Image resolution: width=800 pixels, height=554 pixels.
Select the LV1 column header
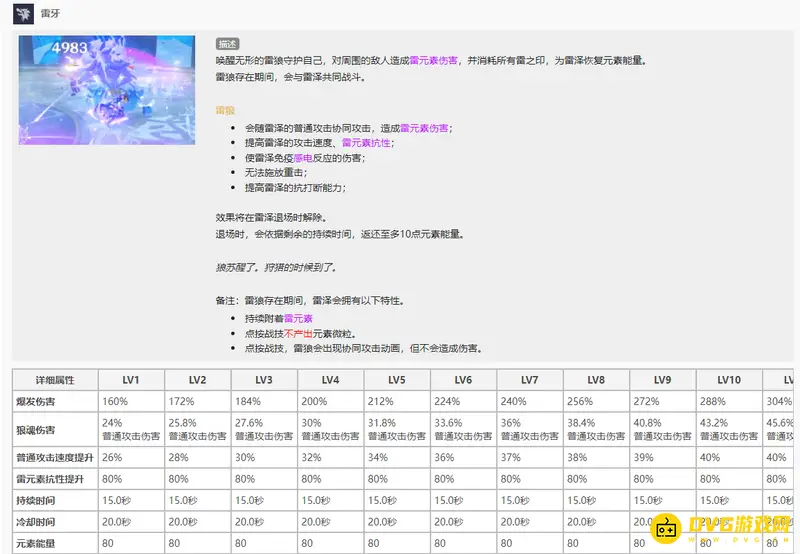[x=131, y=380]
